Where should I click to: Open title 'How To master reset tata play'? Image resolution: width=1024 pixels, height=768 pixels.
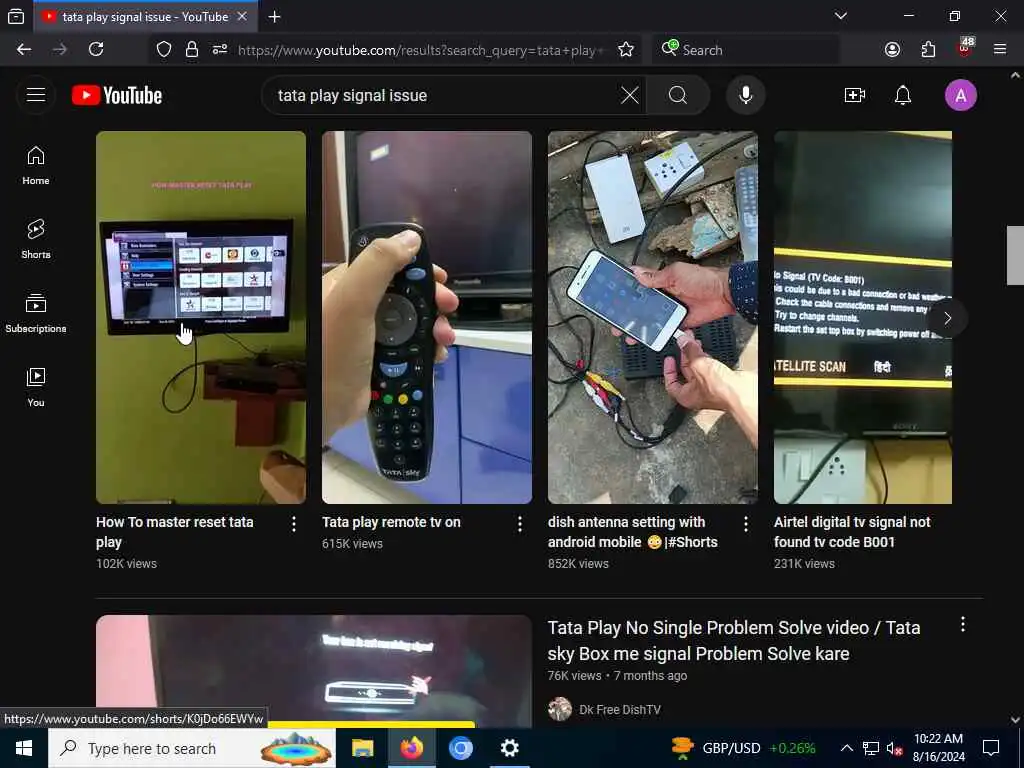174,532
